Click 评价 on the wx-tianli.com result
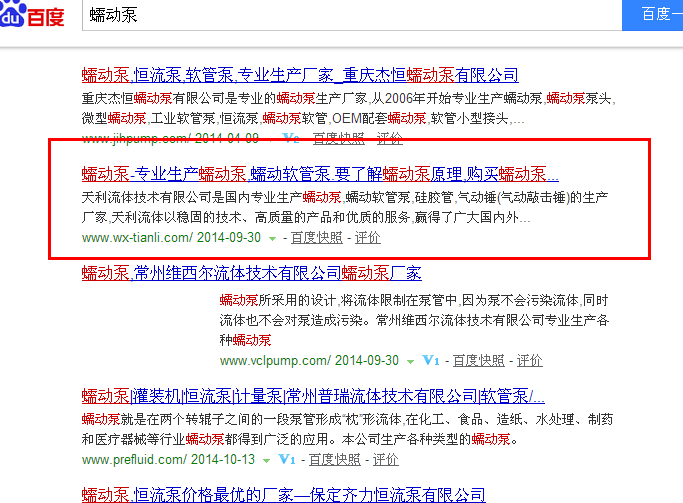Image resolution: width=683 pixels, height=503 pixels. pyautogui.click(x=368, y=237)
